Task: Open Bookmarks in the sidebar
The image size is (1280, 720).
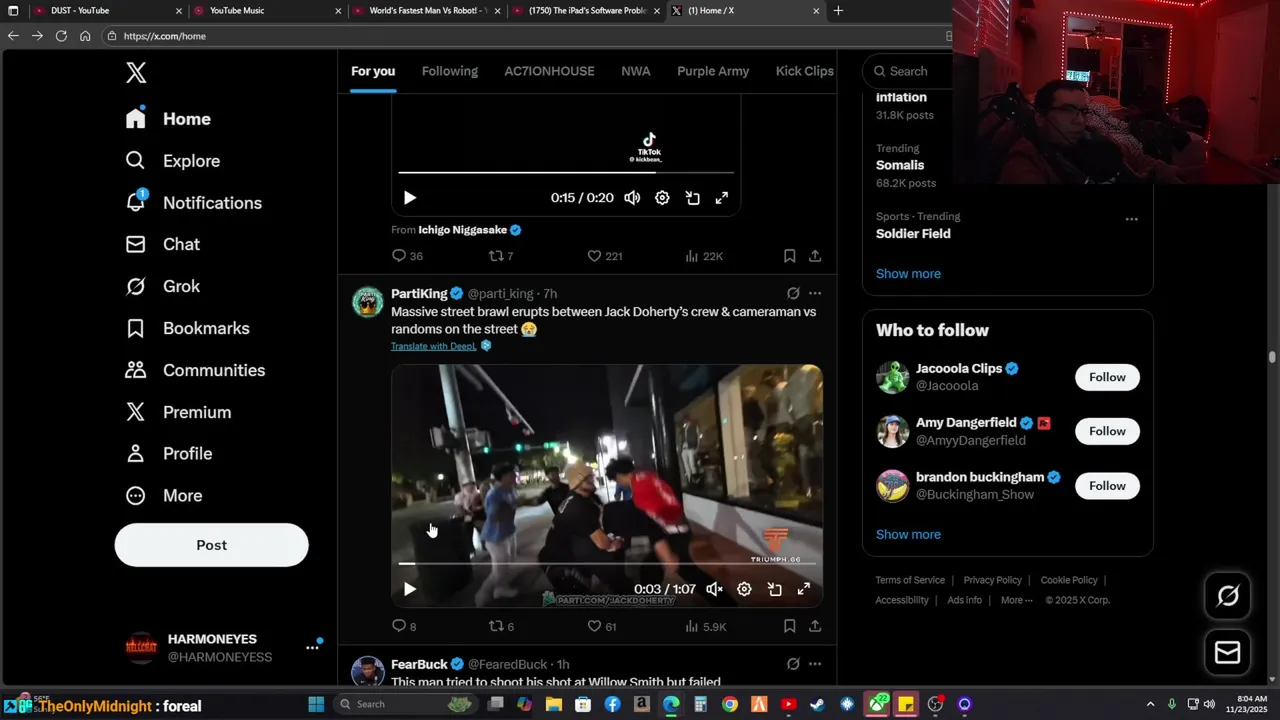Action: pyautogui.click(x=187, y=328)
